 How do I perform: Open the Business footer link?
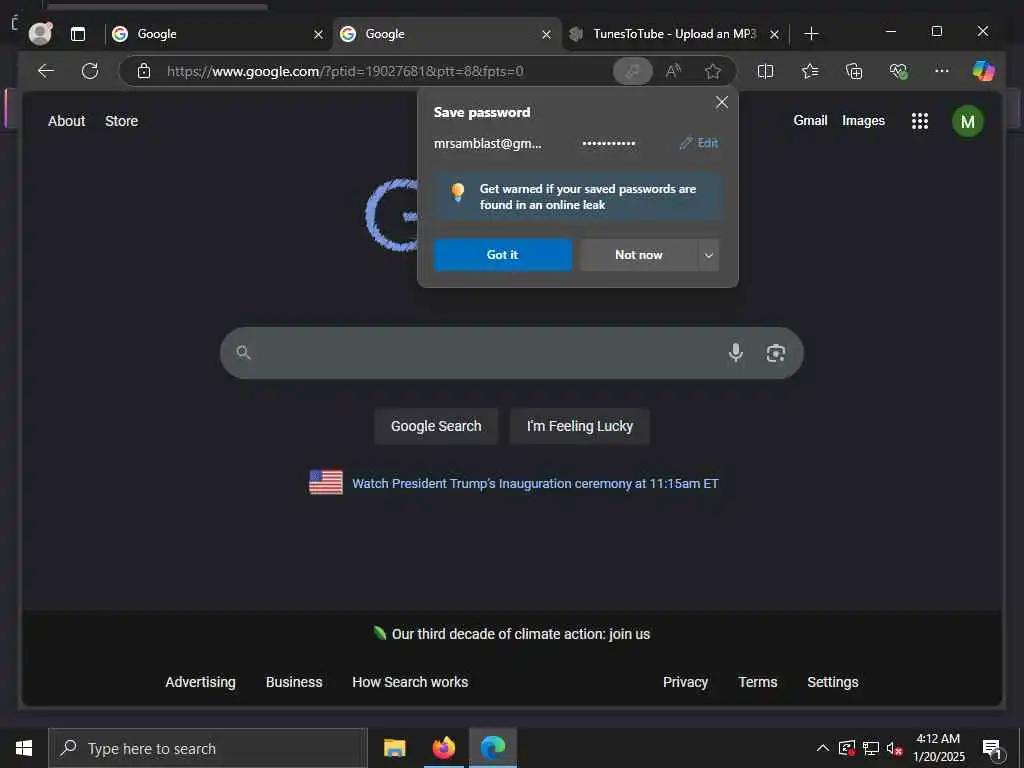(x=294, y=682)
